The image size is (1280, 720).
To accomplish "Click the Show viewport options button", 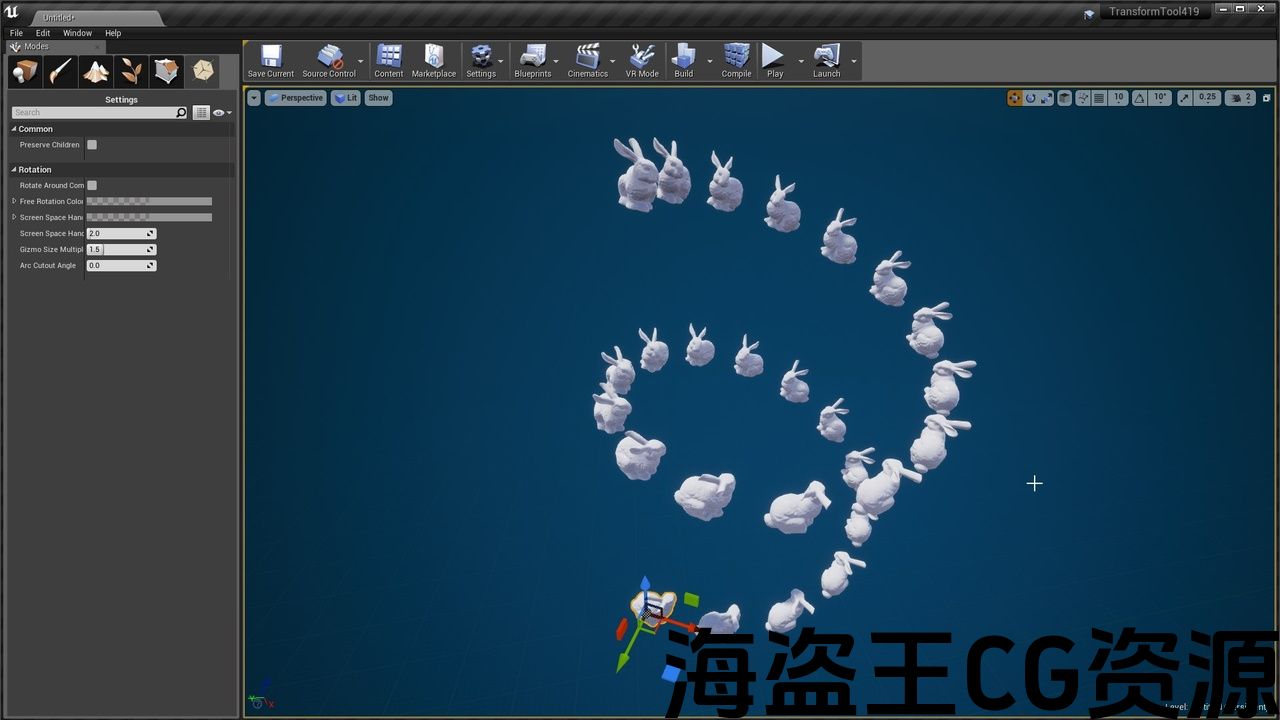I will pyautogui.click(x=378, y=98).
